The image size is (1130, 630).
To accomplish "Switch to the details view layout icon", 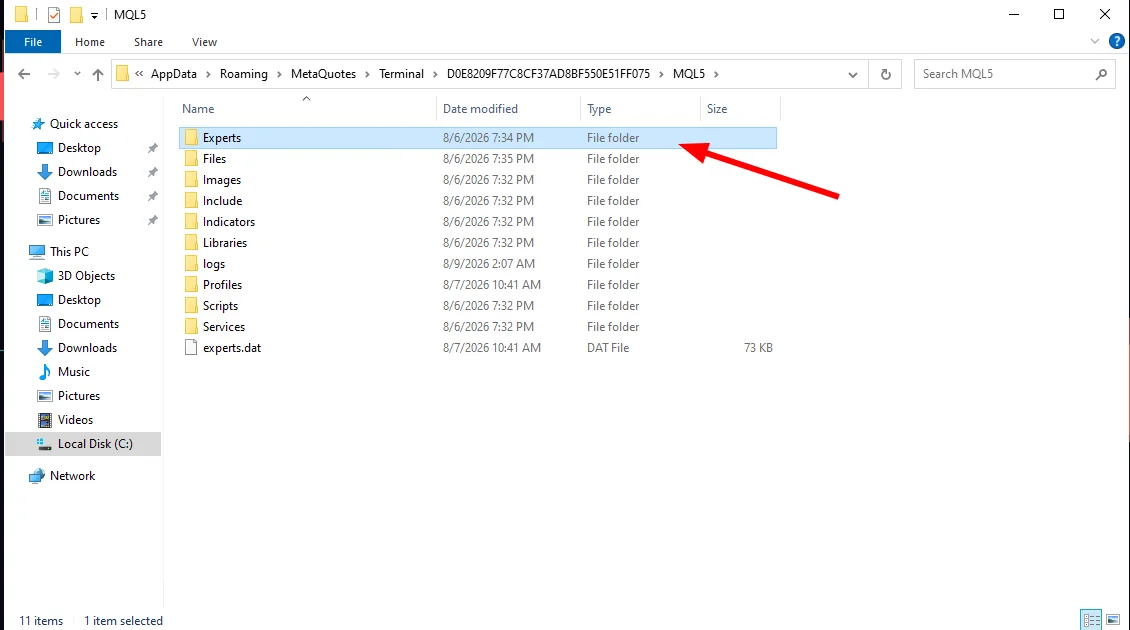I will (1091, 620).
